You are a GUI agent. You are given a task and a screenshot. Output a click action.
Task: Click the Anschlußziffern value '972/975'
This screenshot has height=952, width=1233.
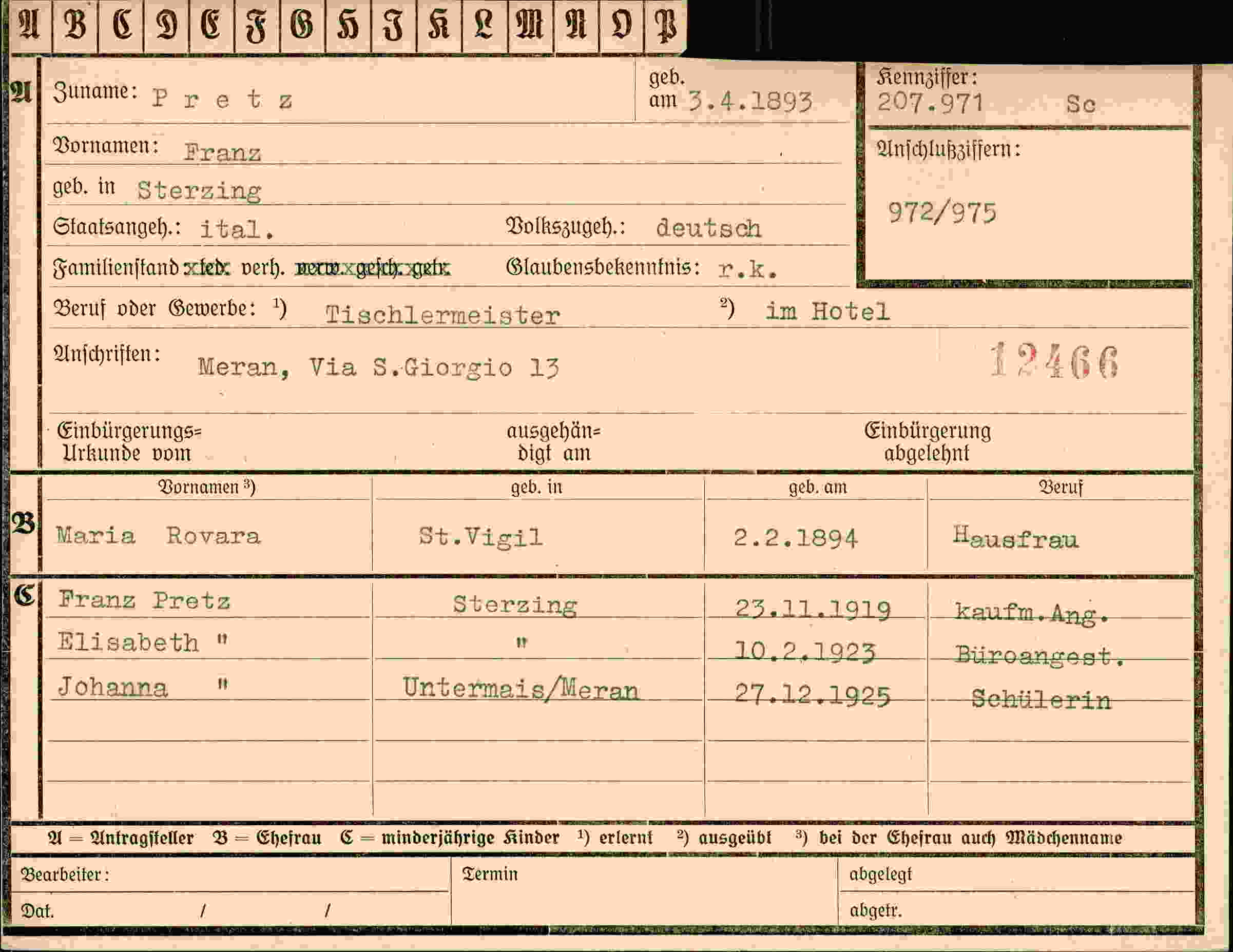(942, 213)
